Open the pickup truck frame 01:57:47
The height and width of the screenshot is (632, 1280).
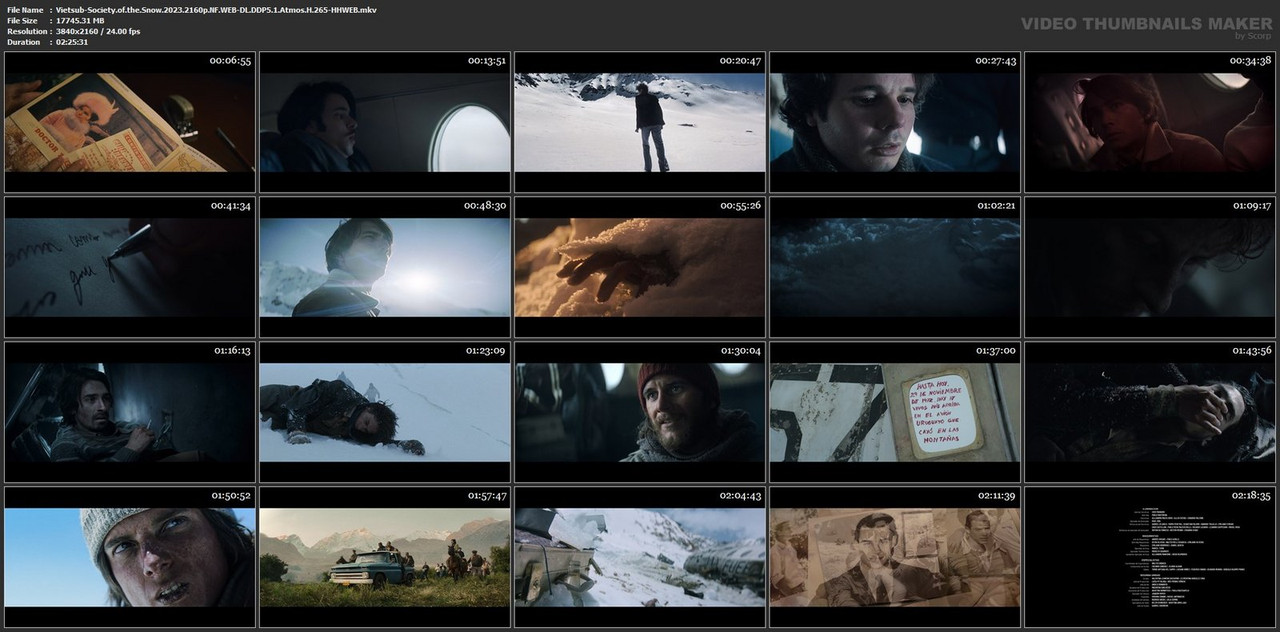tap(385, 557)
